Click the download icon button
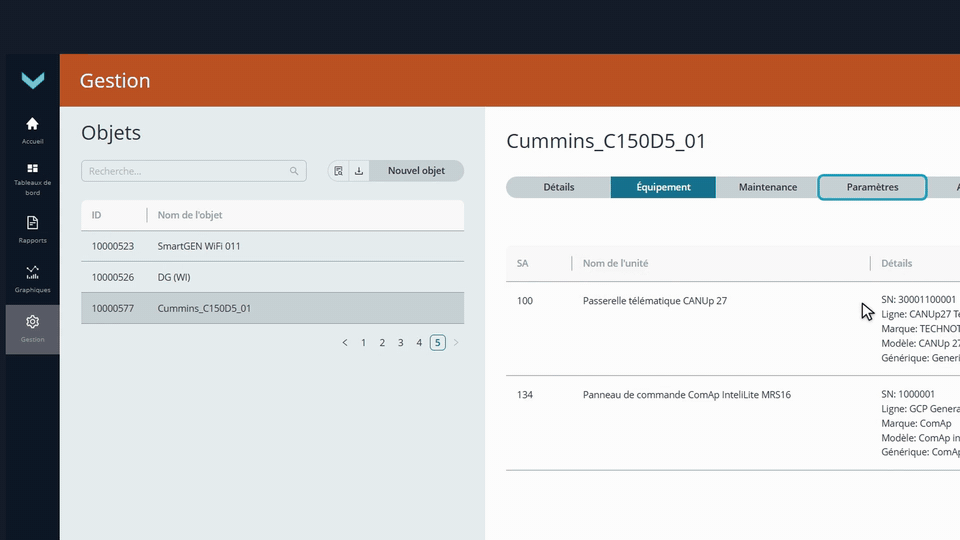Viewport: 960px width, 540px height. (x=359, y=171)
